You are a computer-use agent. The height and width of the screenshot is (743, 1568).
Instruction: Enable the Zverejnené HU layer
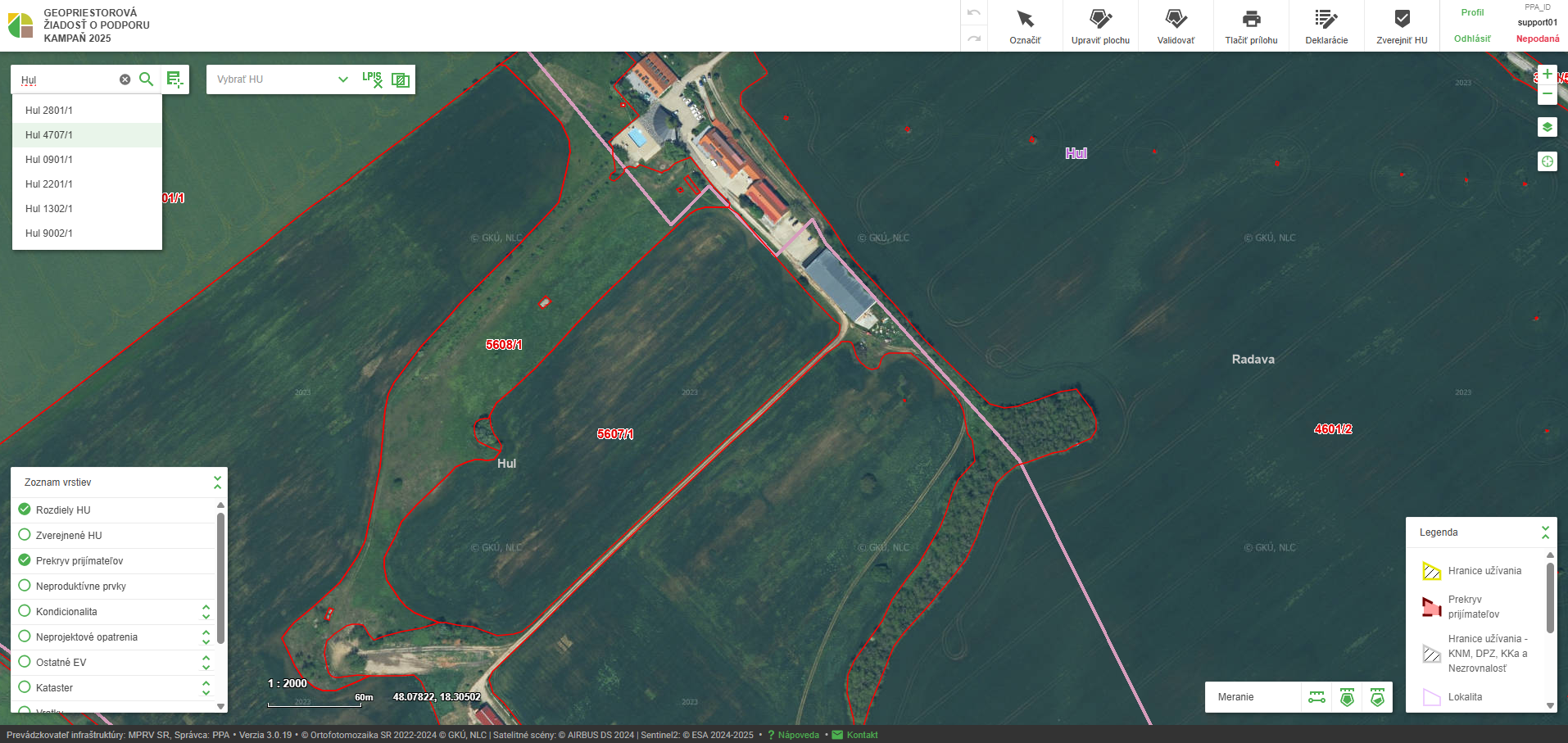coord(25,535)
